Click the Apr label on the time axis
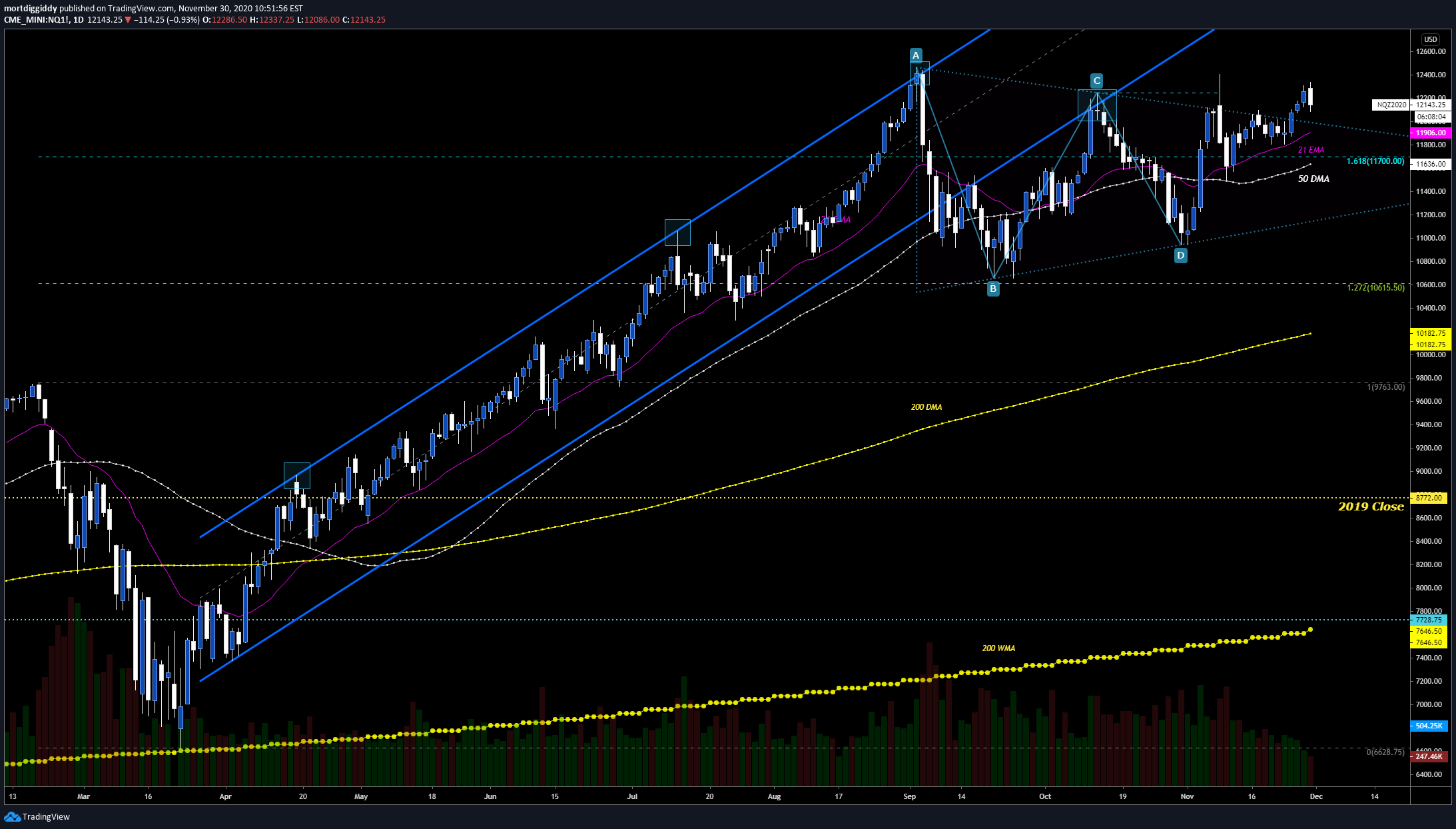 tap(225, 796)
